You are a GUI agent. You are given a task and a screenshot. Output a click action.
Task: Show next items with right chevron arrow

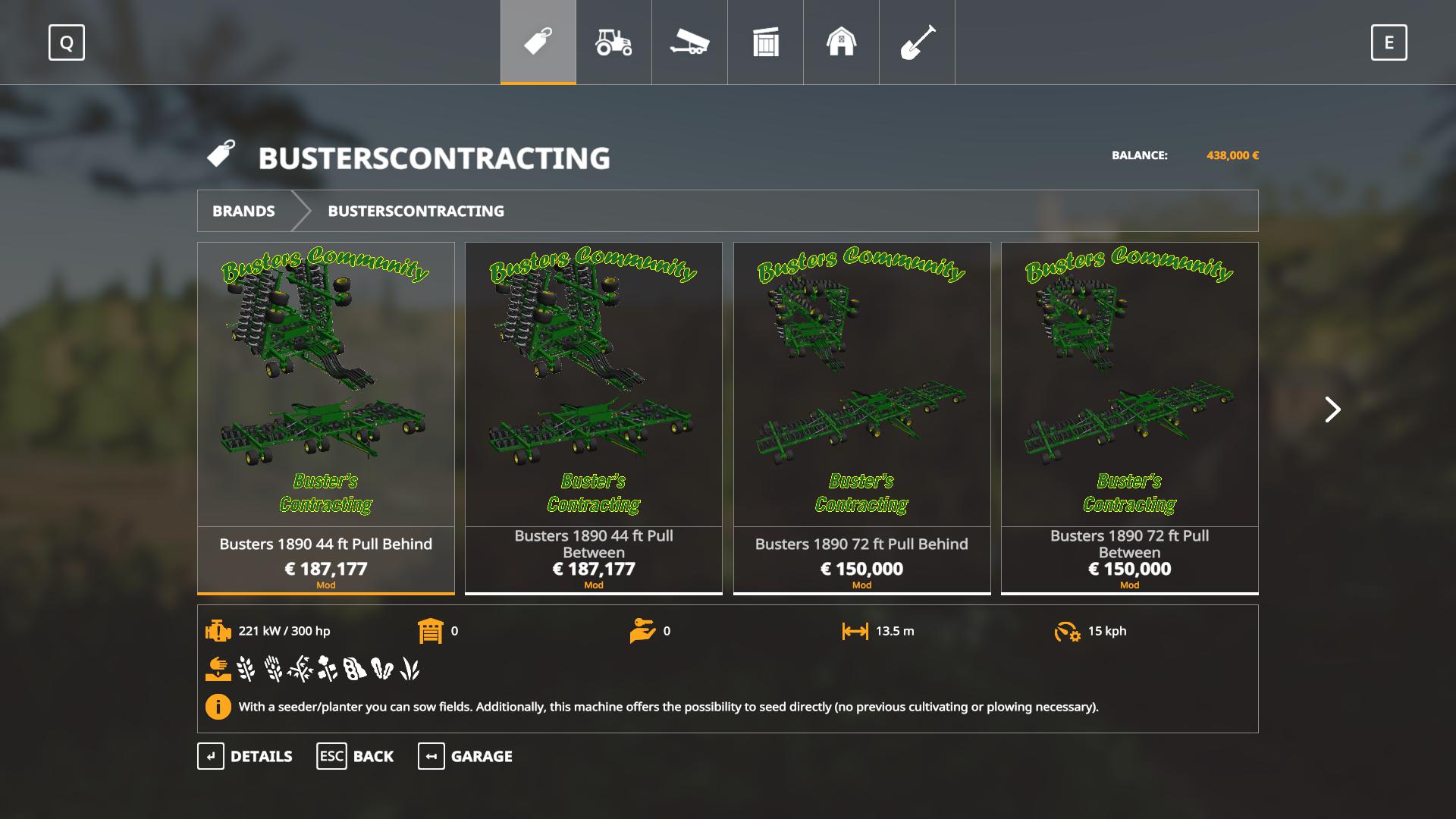click(x=1332, y=409)
